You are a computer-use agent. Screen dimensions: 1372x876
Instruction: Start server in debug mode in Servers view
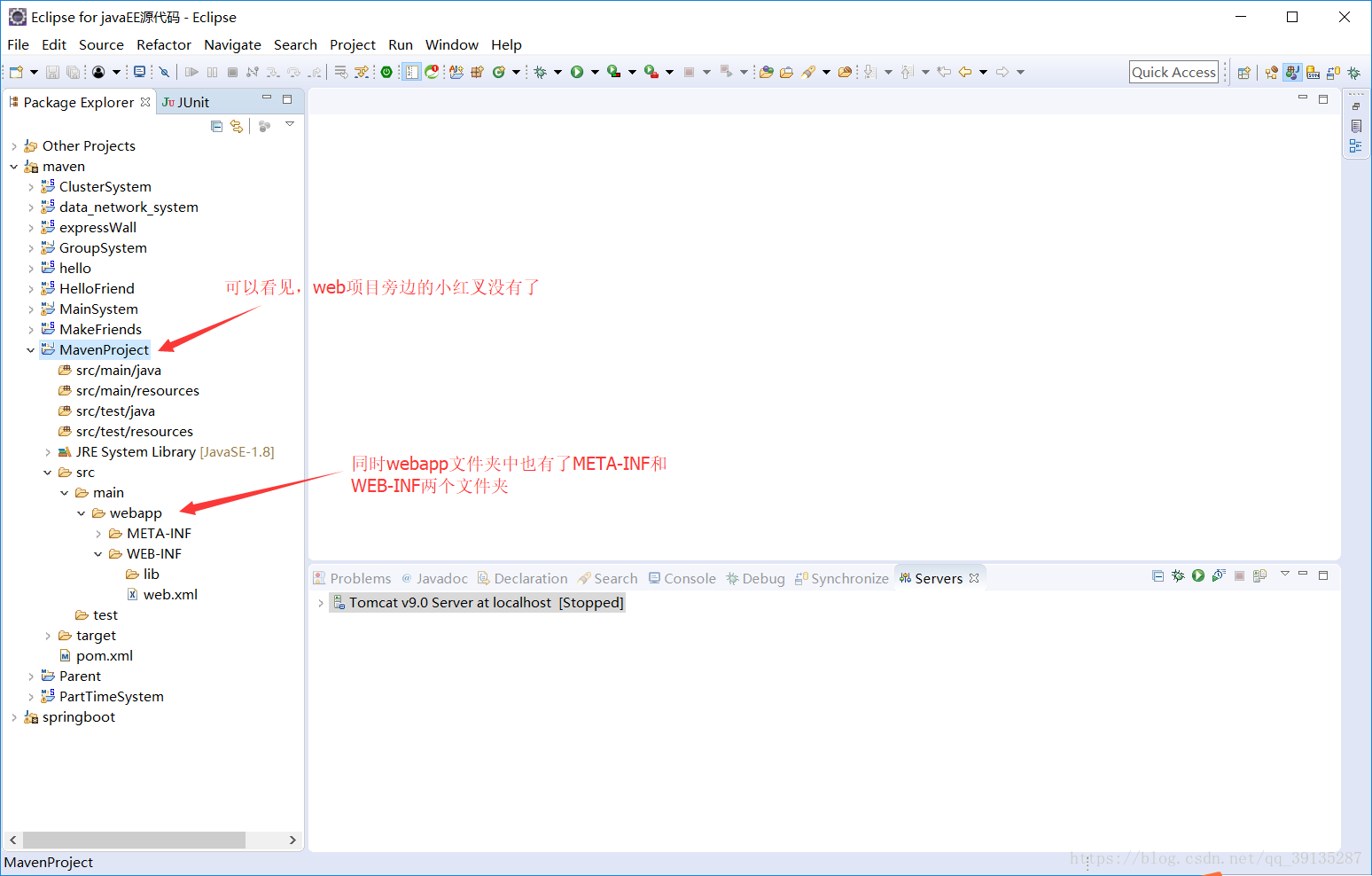pos(1178,575)
